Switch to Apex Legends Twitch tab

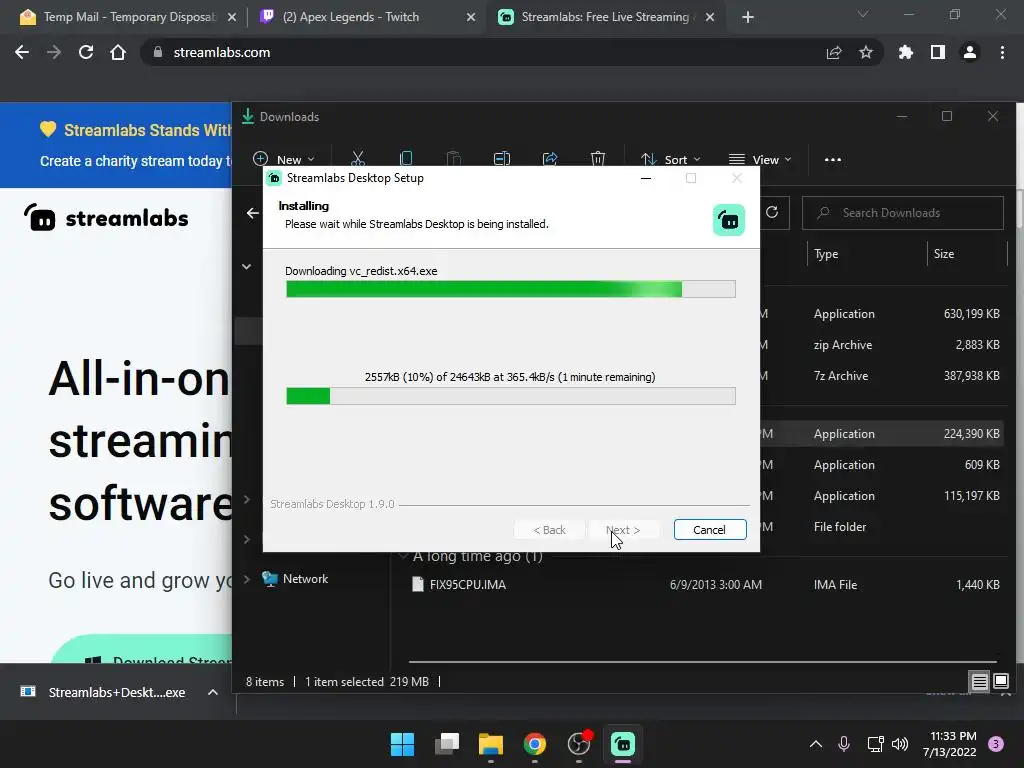[x=367, y=17]
